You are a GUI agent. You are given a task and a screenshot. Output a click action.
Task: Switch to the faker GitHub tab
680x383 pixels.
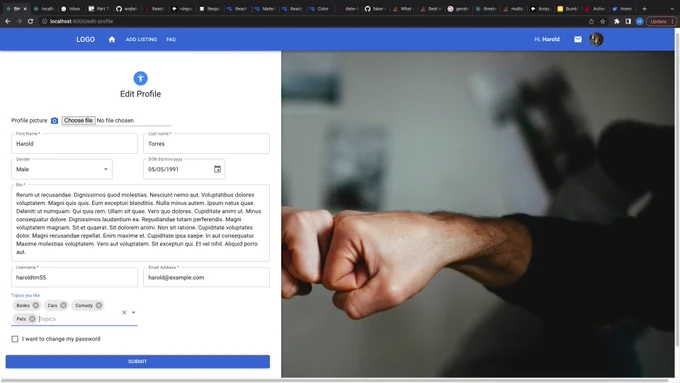pyautogui.click(x=375, y=9)
